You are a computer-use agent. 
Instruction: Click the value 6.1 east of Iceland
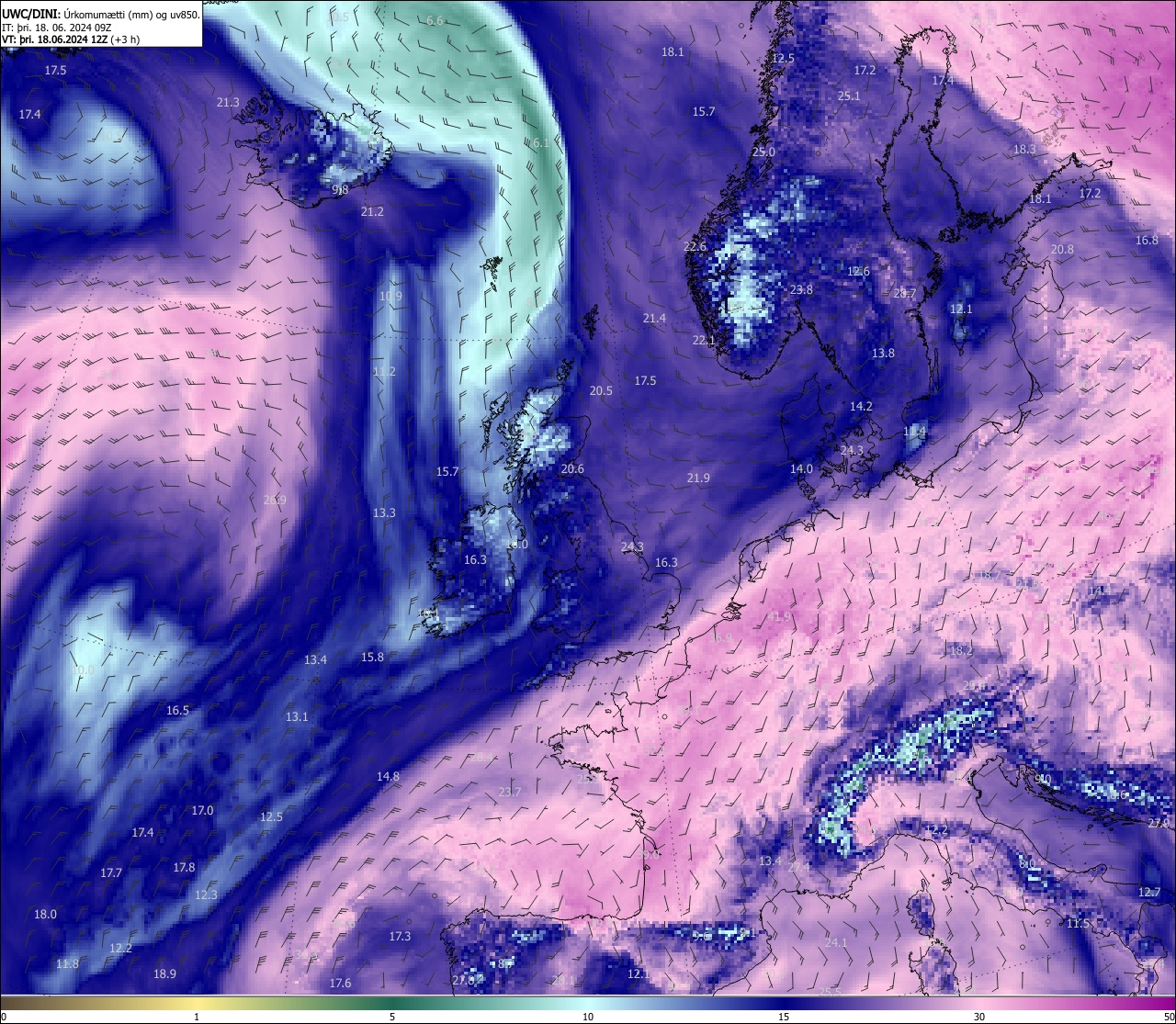point(539,142)
